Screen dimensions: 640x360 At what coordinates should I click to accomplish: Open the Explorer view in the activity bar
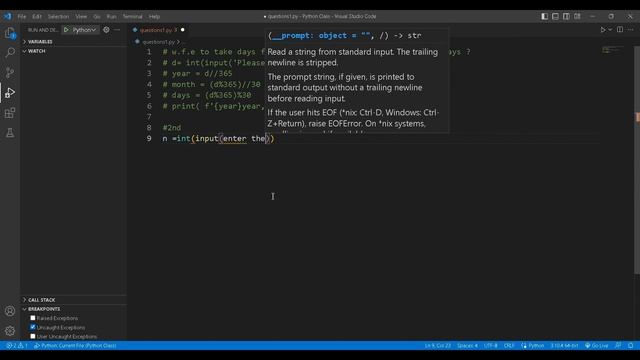pyautogui.click(x=10, y=33)
